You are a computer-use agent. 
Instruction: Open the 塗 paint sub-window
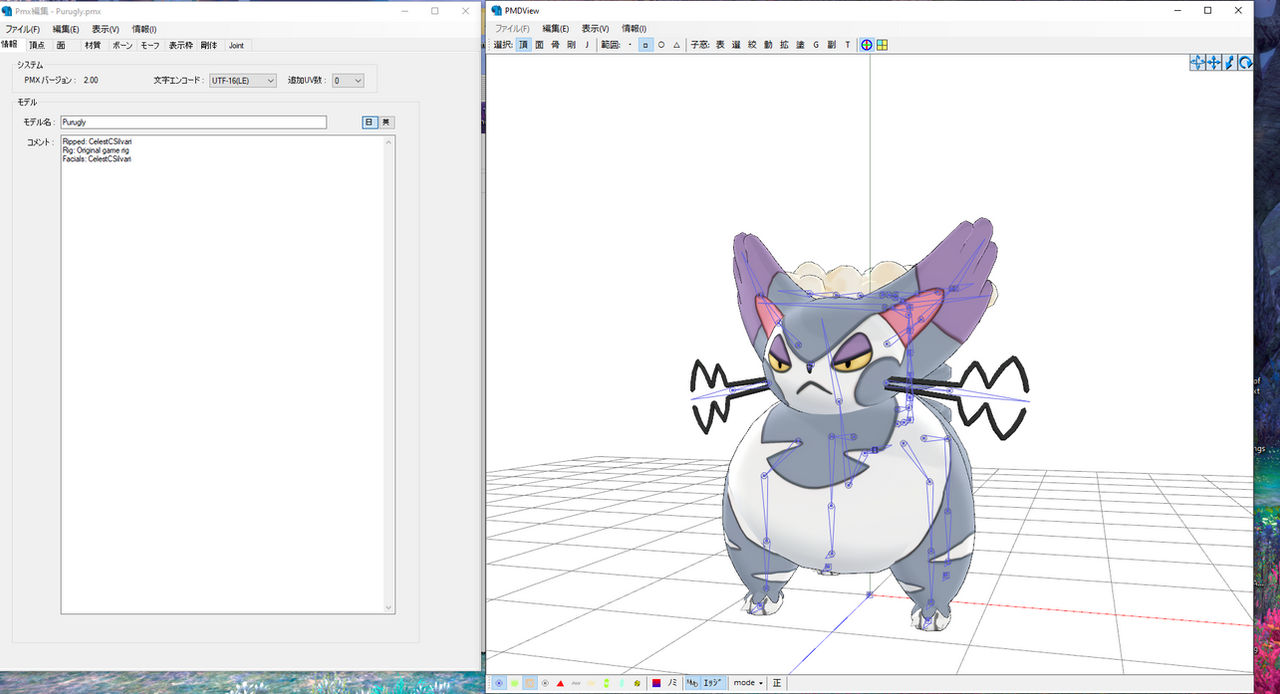coord(800,45)
